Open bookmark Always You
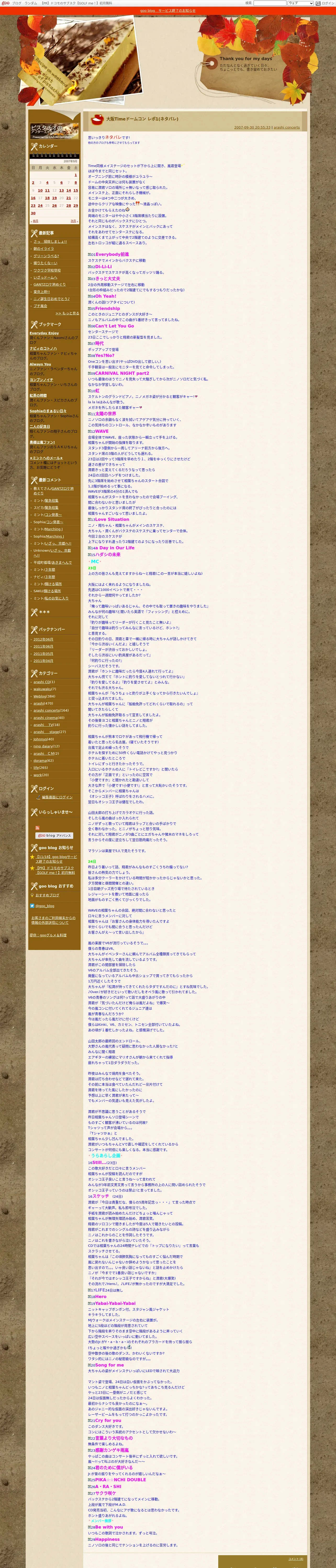The width and height of the screenshot is (336, 1568). tap(40, 364)
